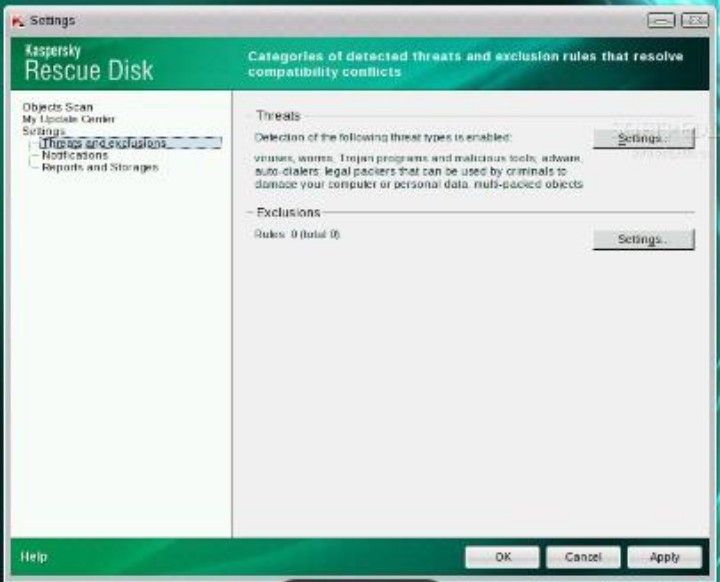Open Threats section Settings button
Viewport: 720px width, 582px height.
tap(643, 138)
